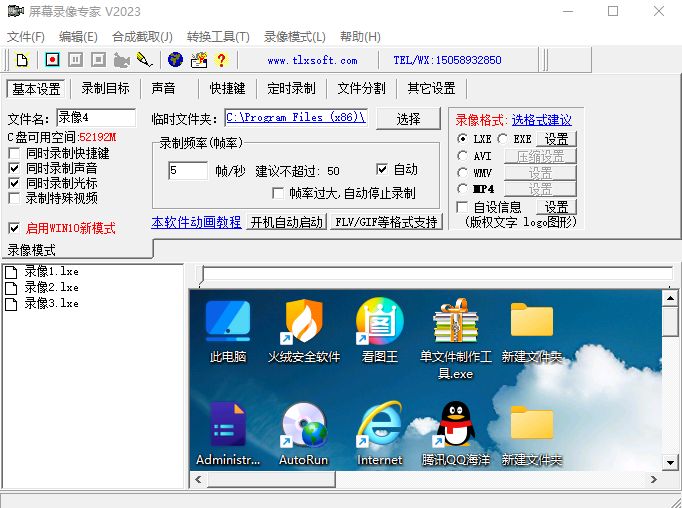Viewport: 682px width, 508px height.
Task: Select the AVI format radio button
Action: [462, 156]
